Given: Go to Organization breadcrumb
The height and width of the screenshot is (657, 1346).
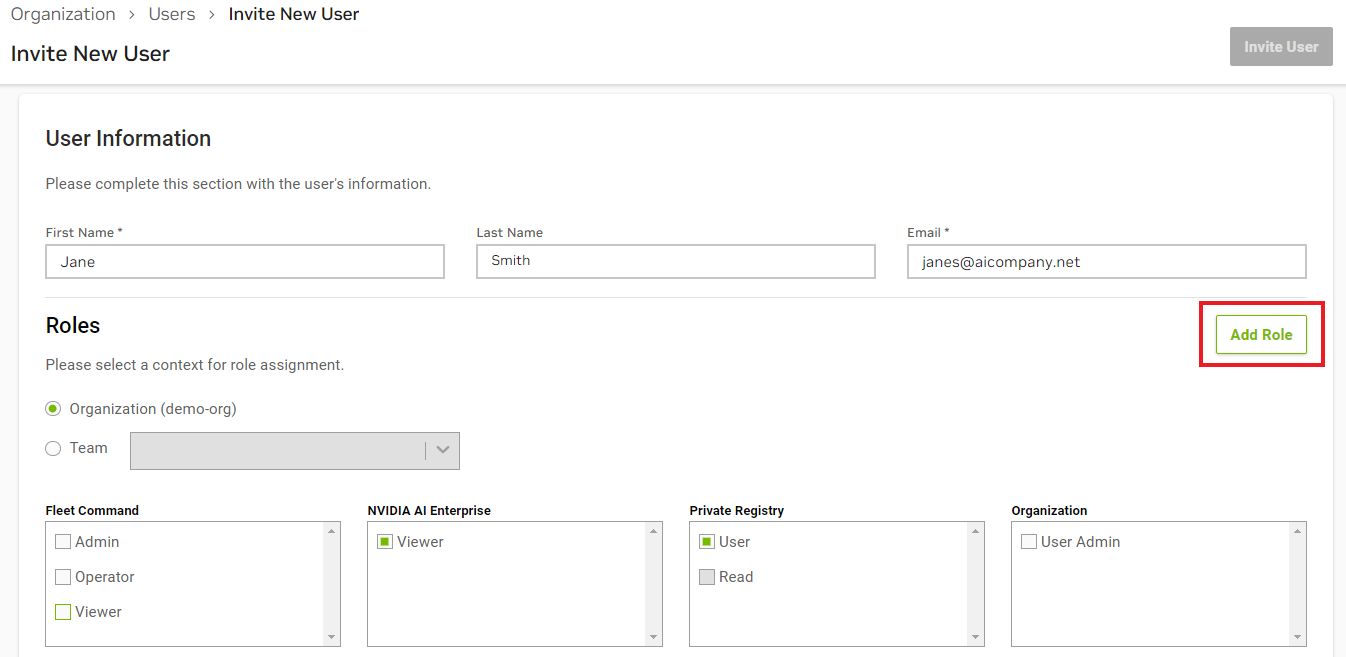Looking at the screenshot, I should coord(63,14).
